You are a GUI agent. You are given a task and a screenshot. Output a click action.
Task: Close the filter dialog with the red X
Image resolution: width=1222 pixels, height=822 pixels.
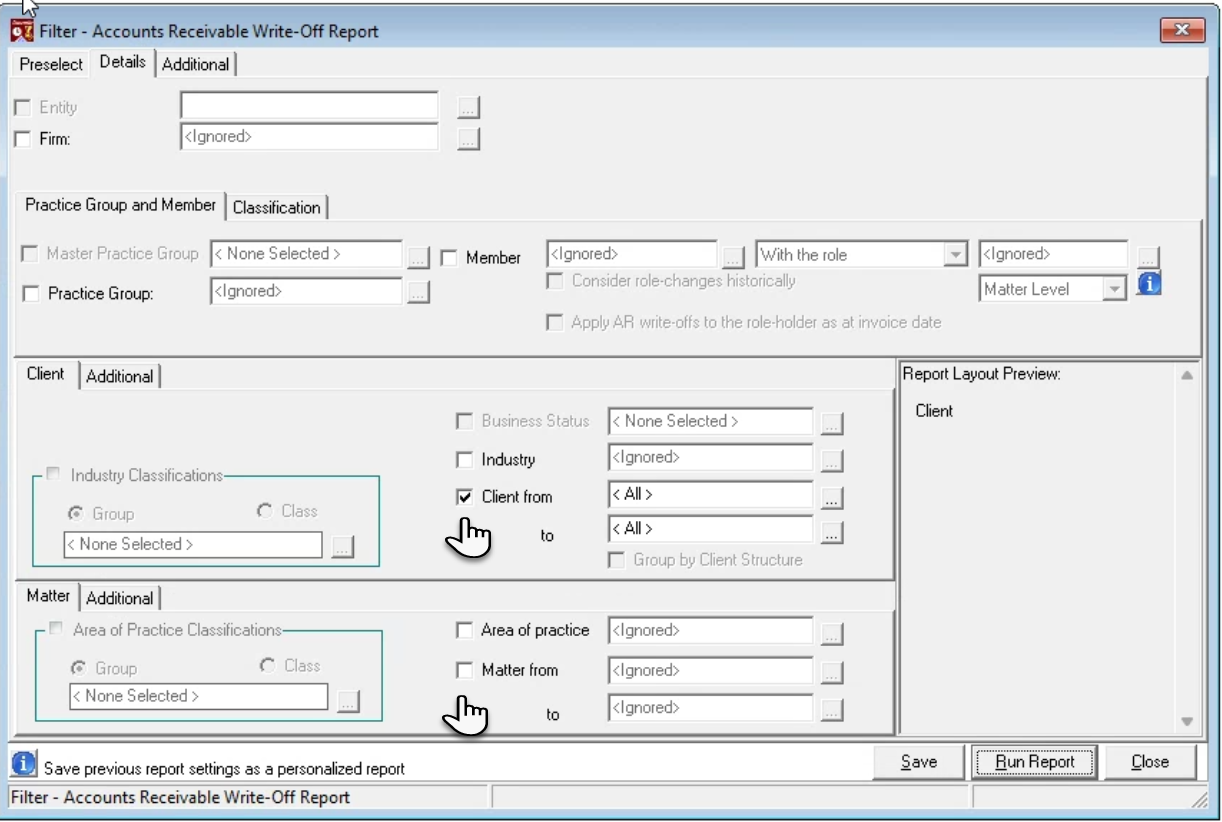point(1183,31)
